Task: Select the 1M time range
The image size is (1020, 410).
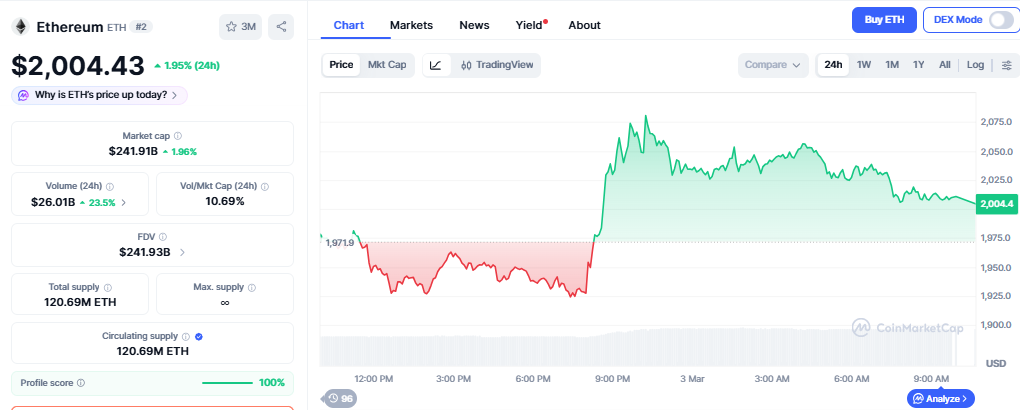Action: click(892, 65)
